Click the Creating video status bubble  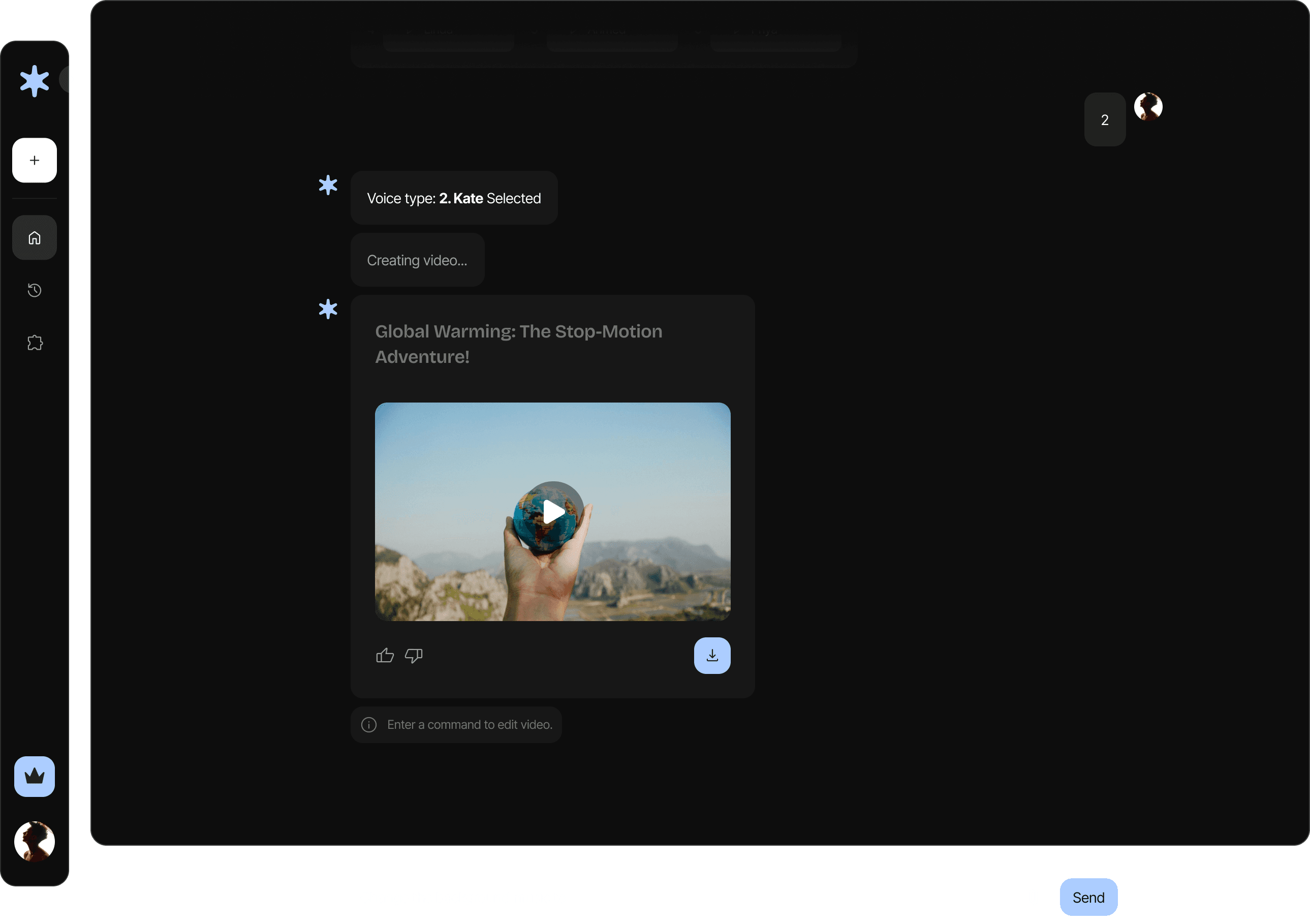coord(417,260)
